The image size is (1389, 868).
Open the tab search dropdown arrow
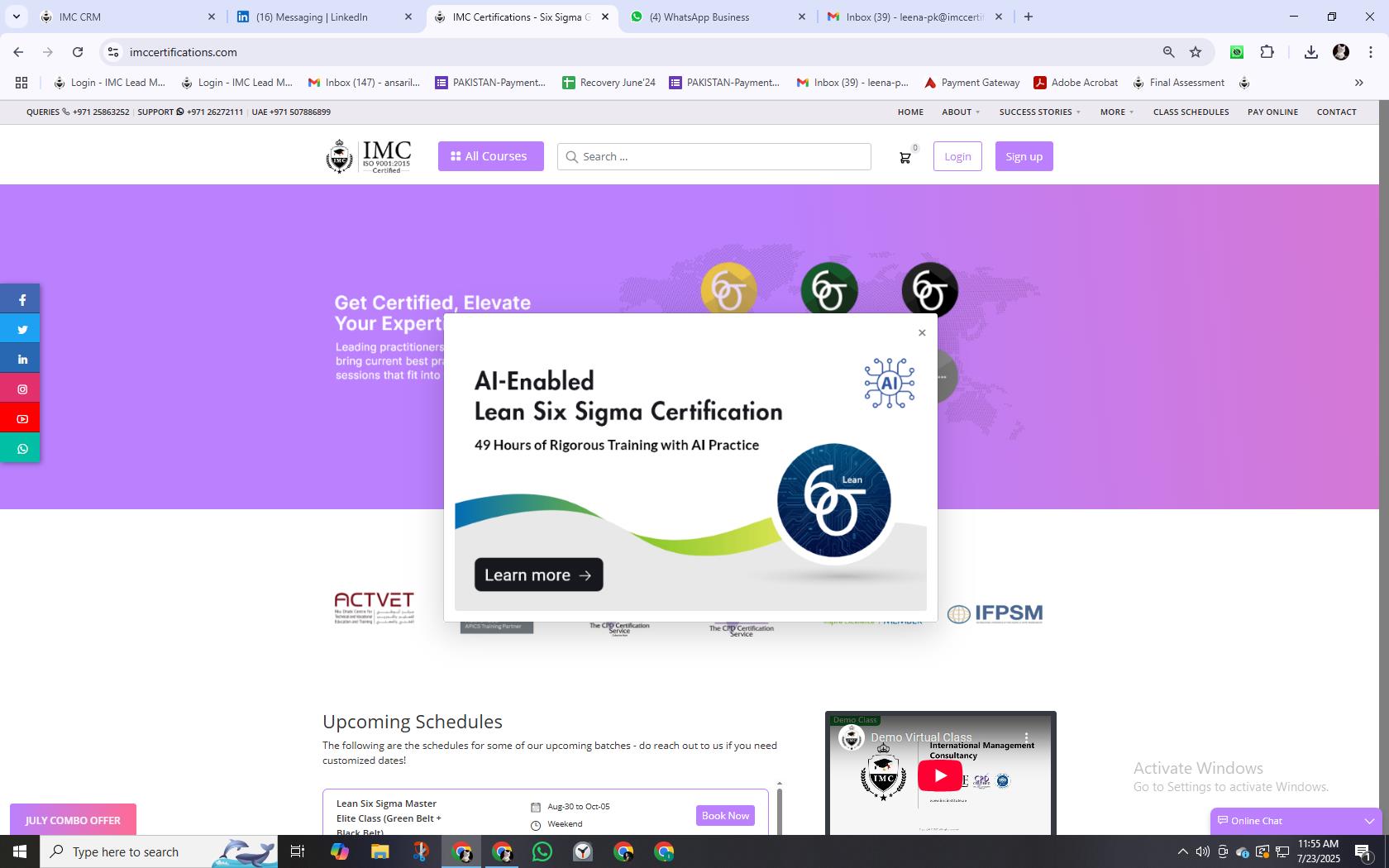[17, 17]
